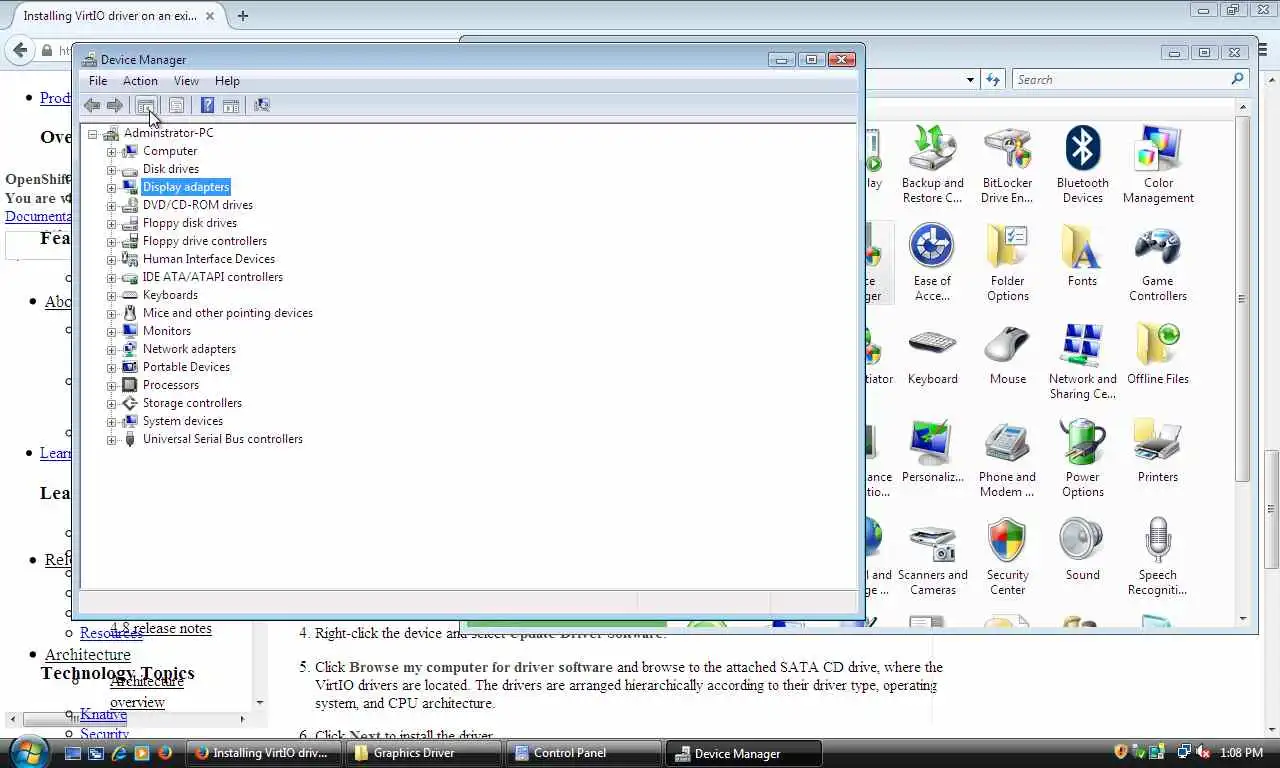Expand the Display adapters node

(112, 187)
